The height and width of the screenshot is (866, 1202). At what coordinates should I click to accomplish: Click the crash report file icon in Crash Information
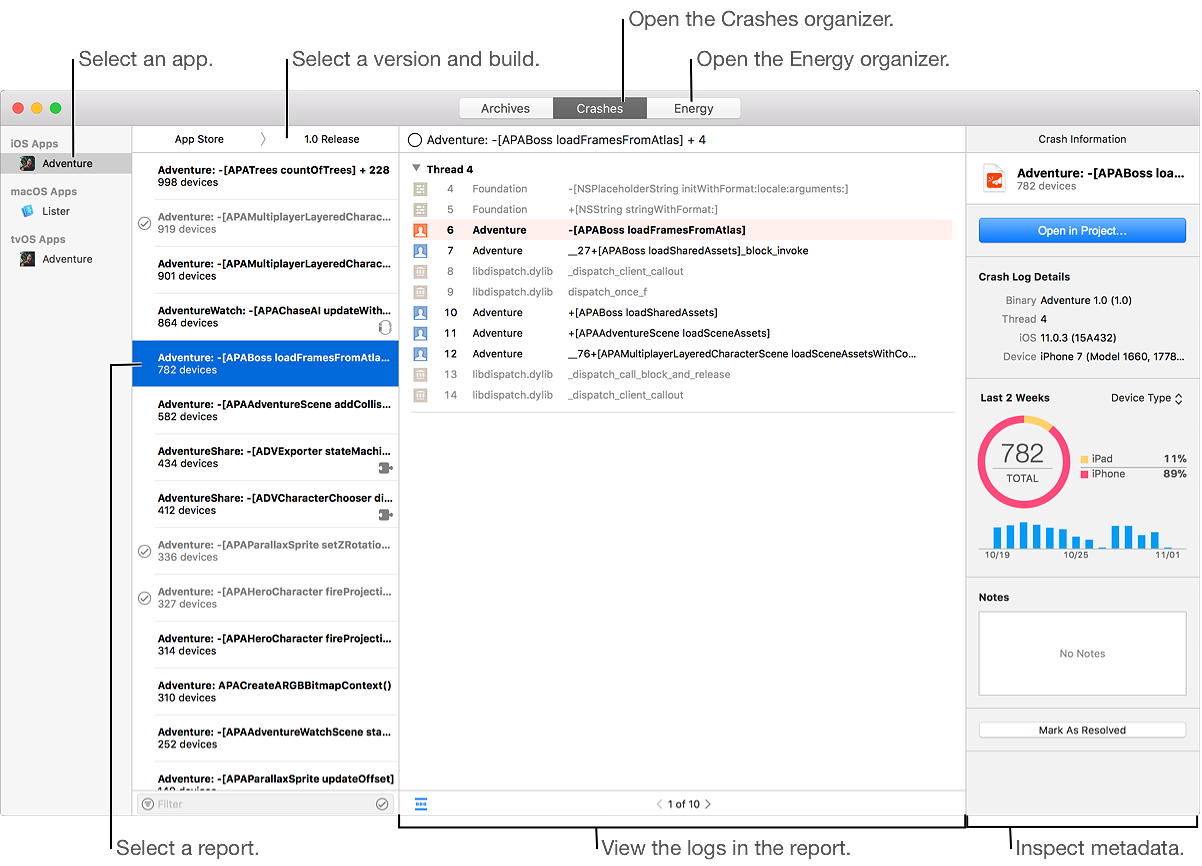pos(994,179)
